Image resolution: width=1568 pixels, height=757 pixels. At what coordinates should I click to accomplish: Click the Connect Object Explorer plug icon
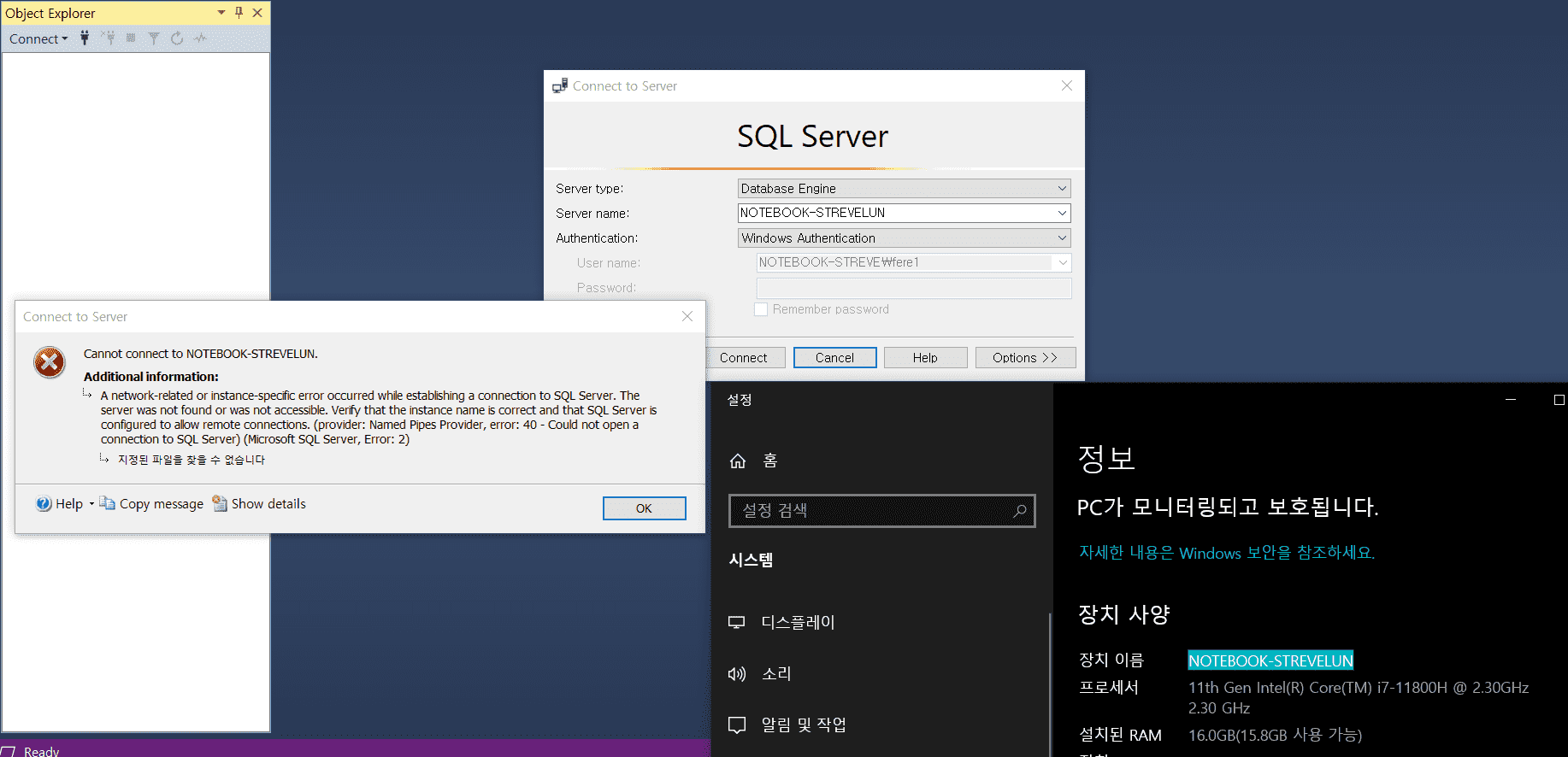(x=85, y=38)
